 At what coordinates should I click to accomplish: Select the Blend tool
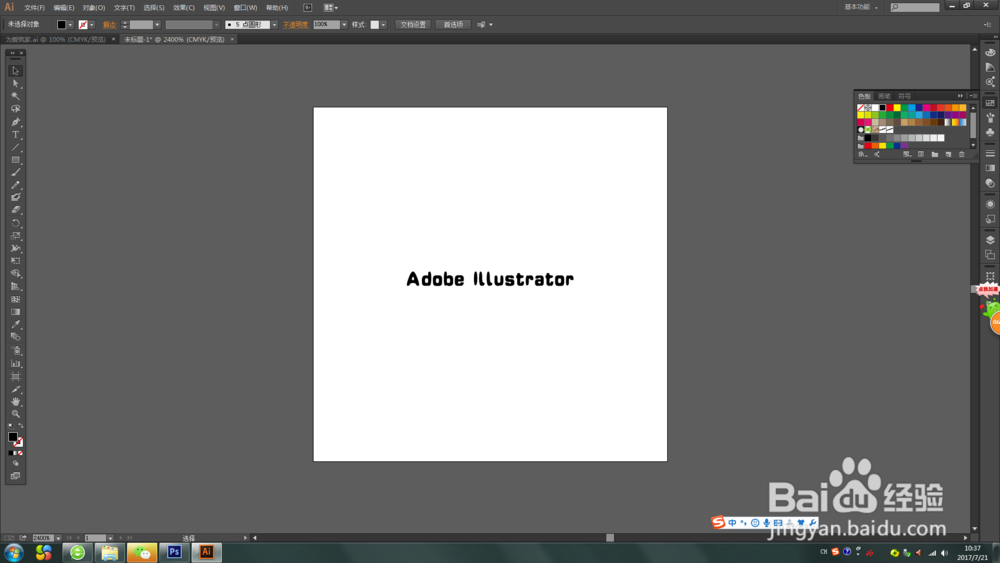tap(15, 337)
